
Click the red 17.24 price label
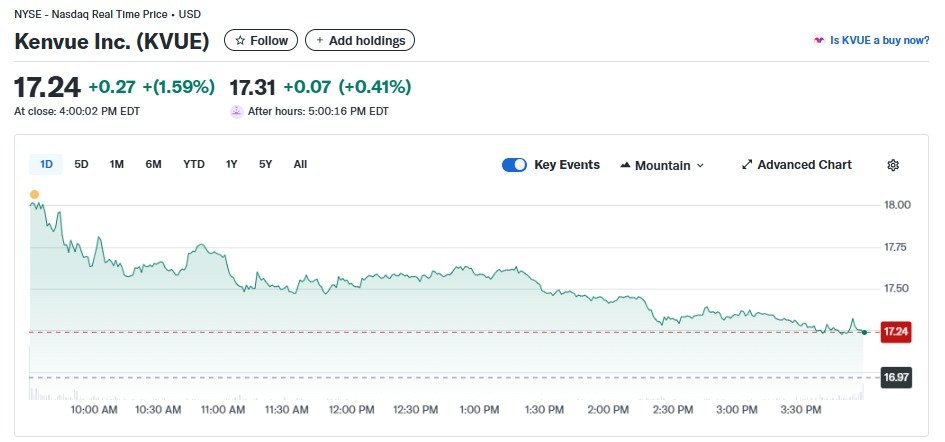(x=895, y=332)
